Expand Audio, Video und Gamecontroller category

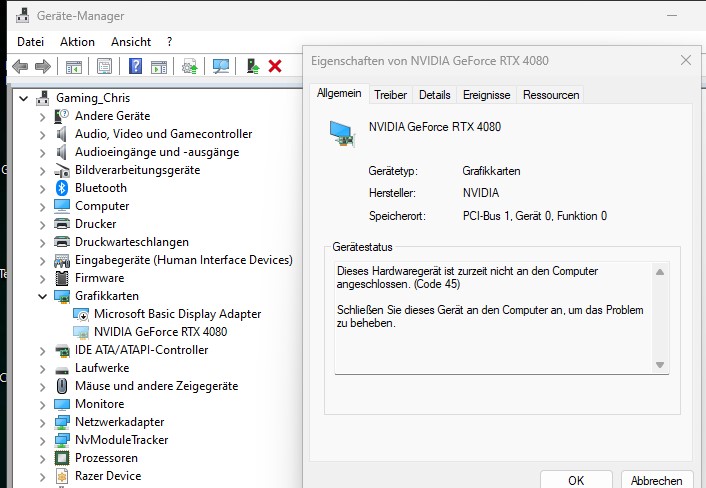42,135
